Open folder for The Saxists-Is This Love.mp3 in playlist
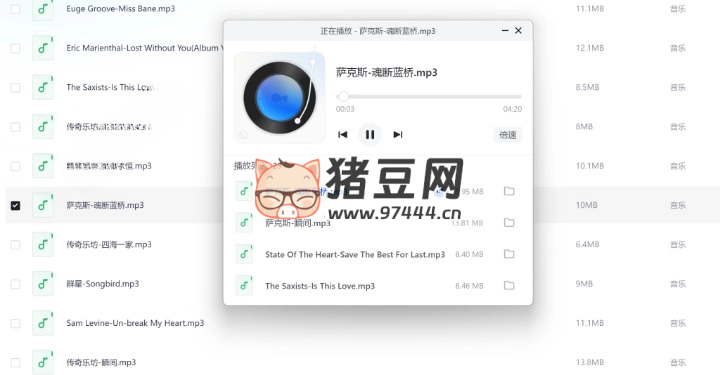The height and width of the screenshot is (375, 720). [x=509, y=285]
